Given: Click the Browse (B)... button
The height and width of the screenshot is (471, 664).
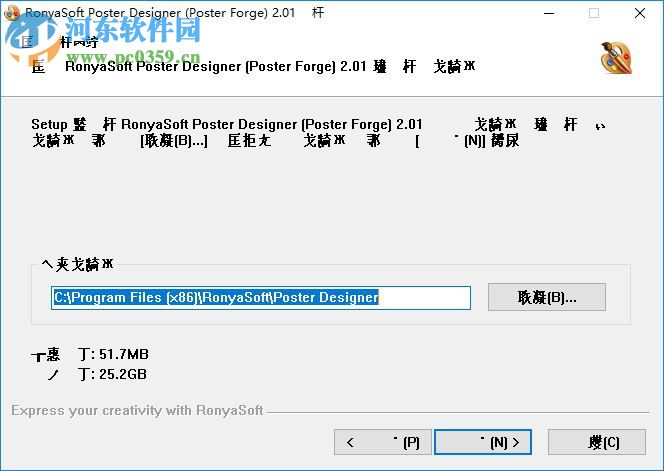Looking at the screenshot, I should (547, 297).
